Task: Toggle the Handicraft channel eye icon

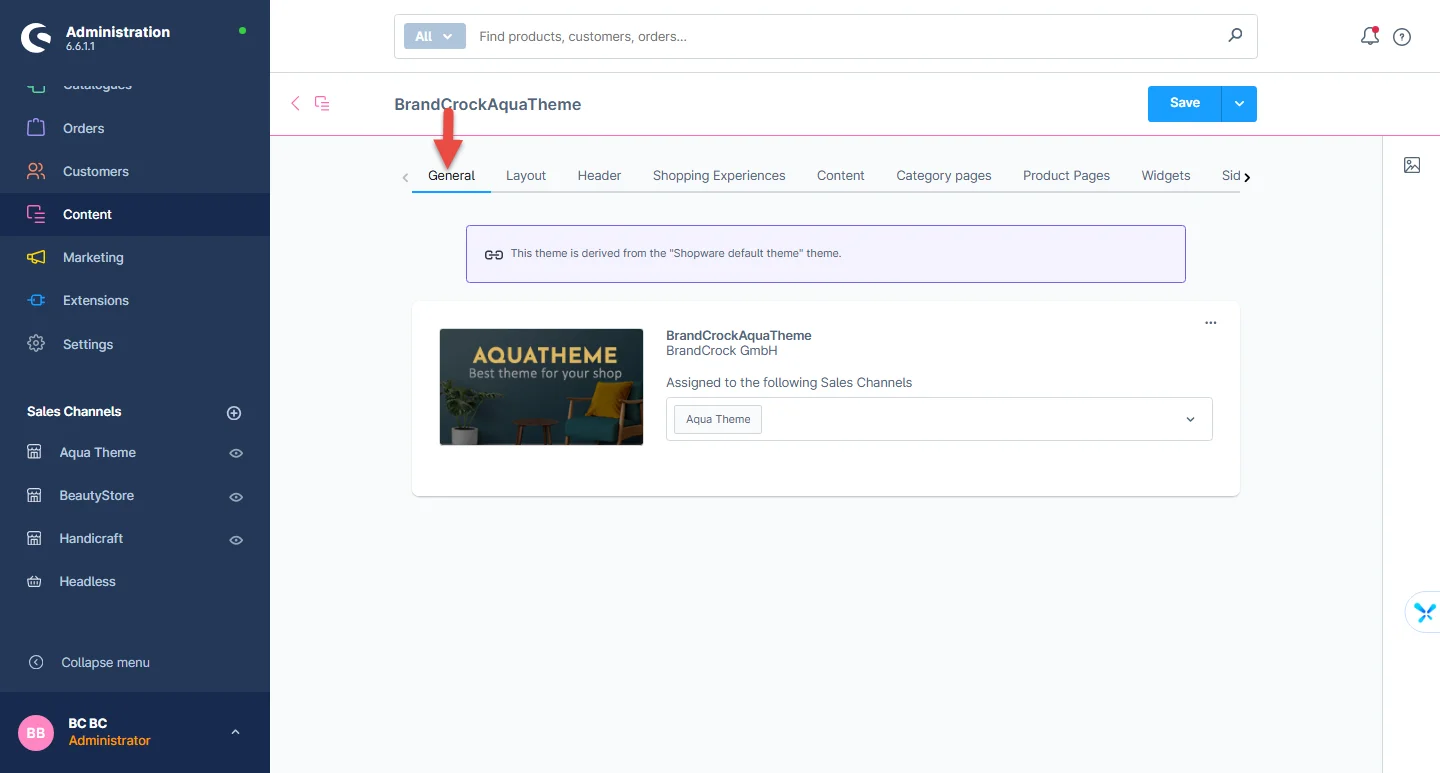Action: coord(236,539)
